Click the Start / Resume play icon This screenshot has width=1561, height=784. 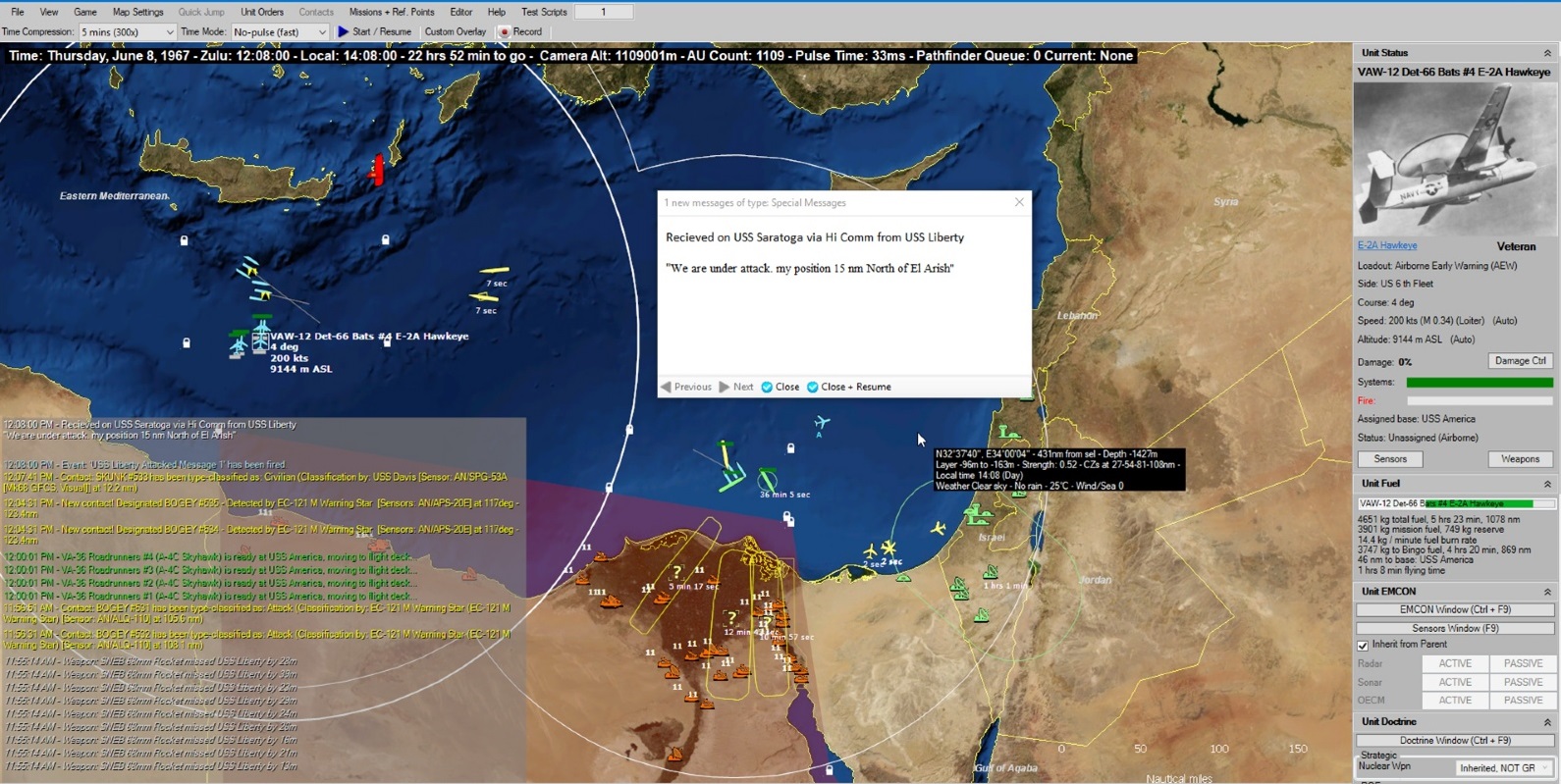tap(344, 31)
